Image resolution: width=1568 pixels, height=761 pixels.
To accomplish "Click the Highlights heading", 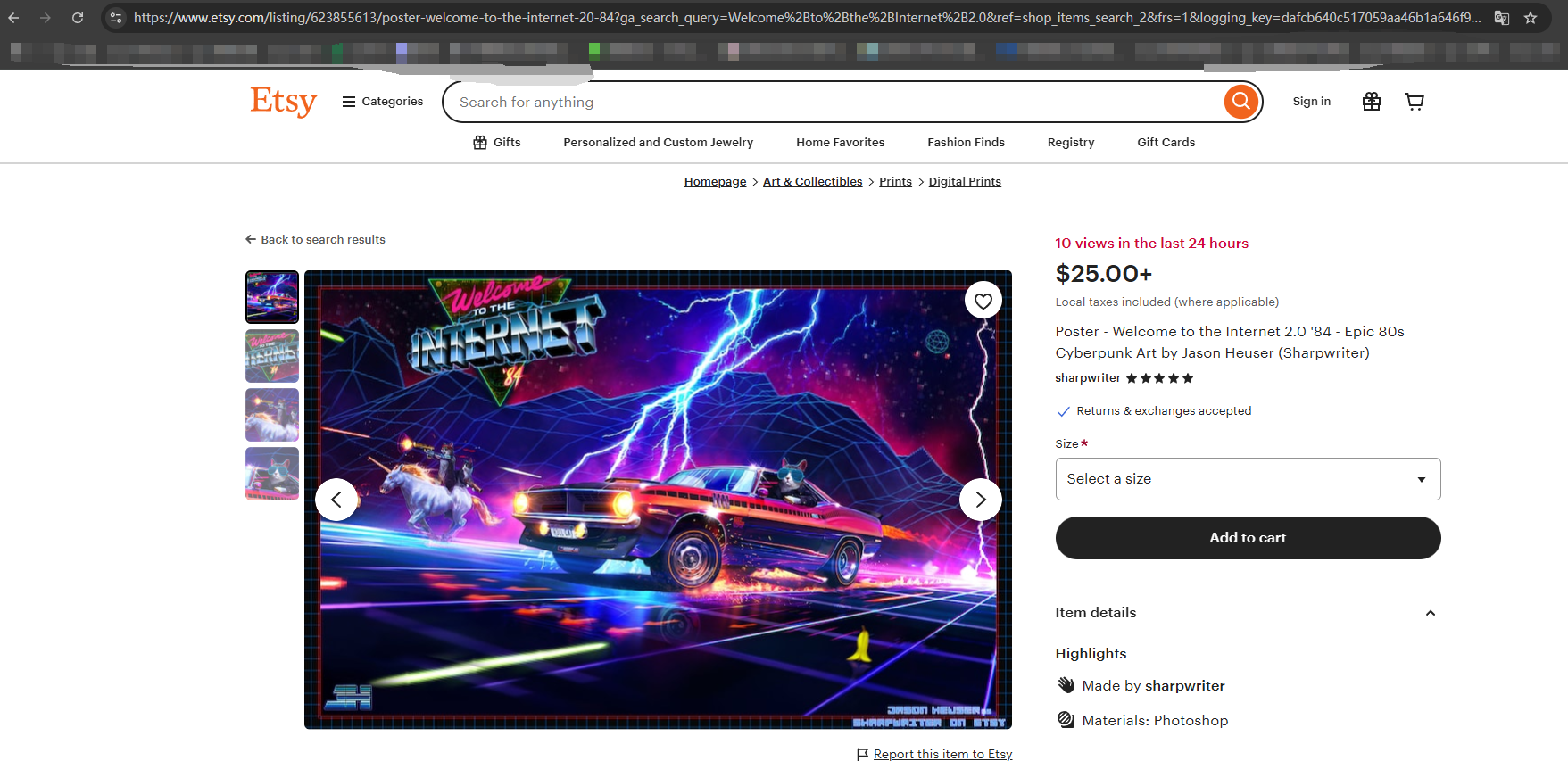I will pos(1091,654).
